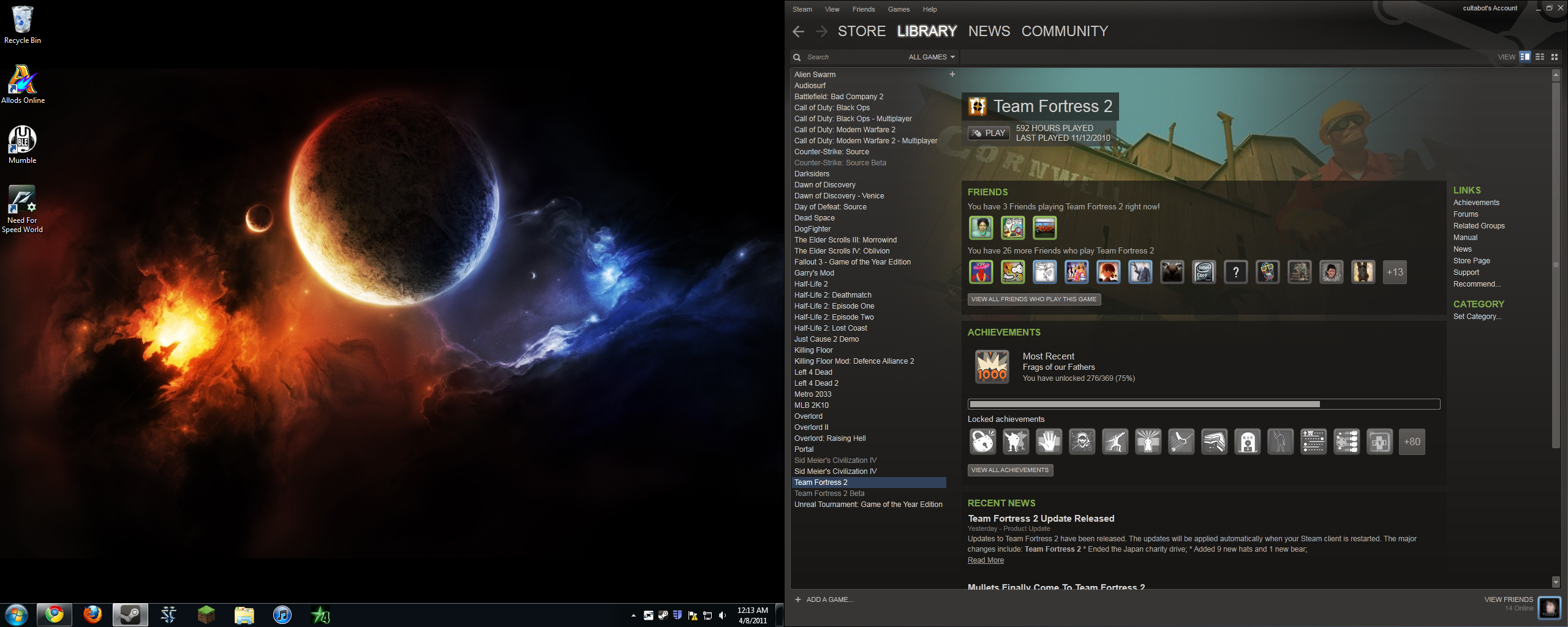This screenshot has width=1568, height=627.
Task: Open the Games menu
Action: 898,9
